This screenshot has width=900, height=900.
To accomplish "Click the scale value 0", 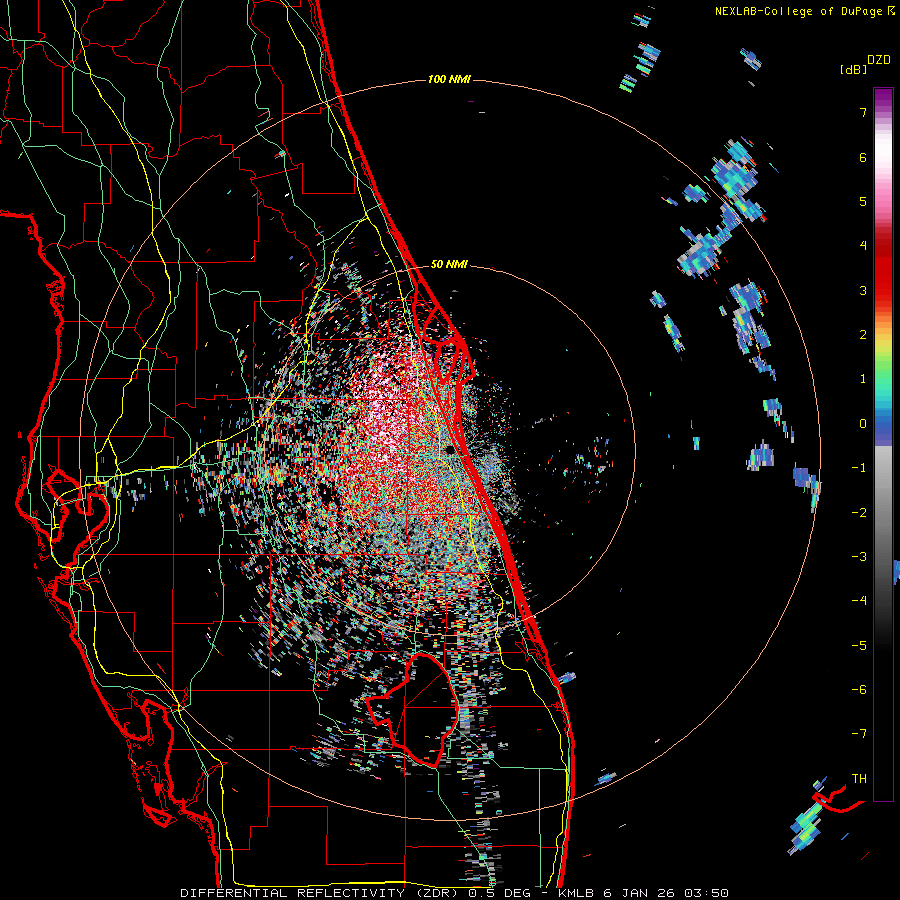I will click(863, 424).
